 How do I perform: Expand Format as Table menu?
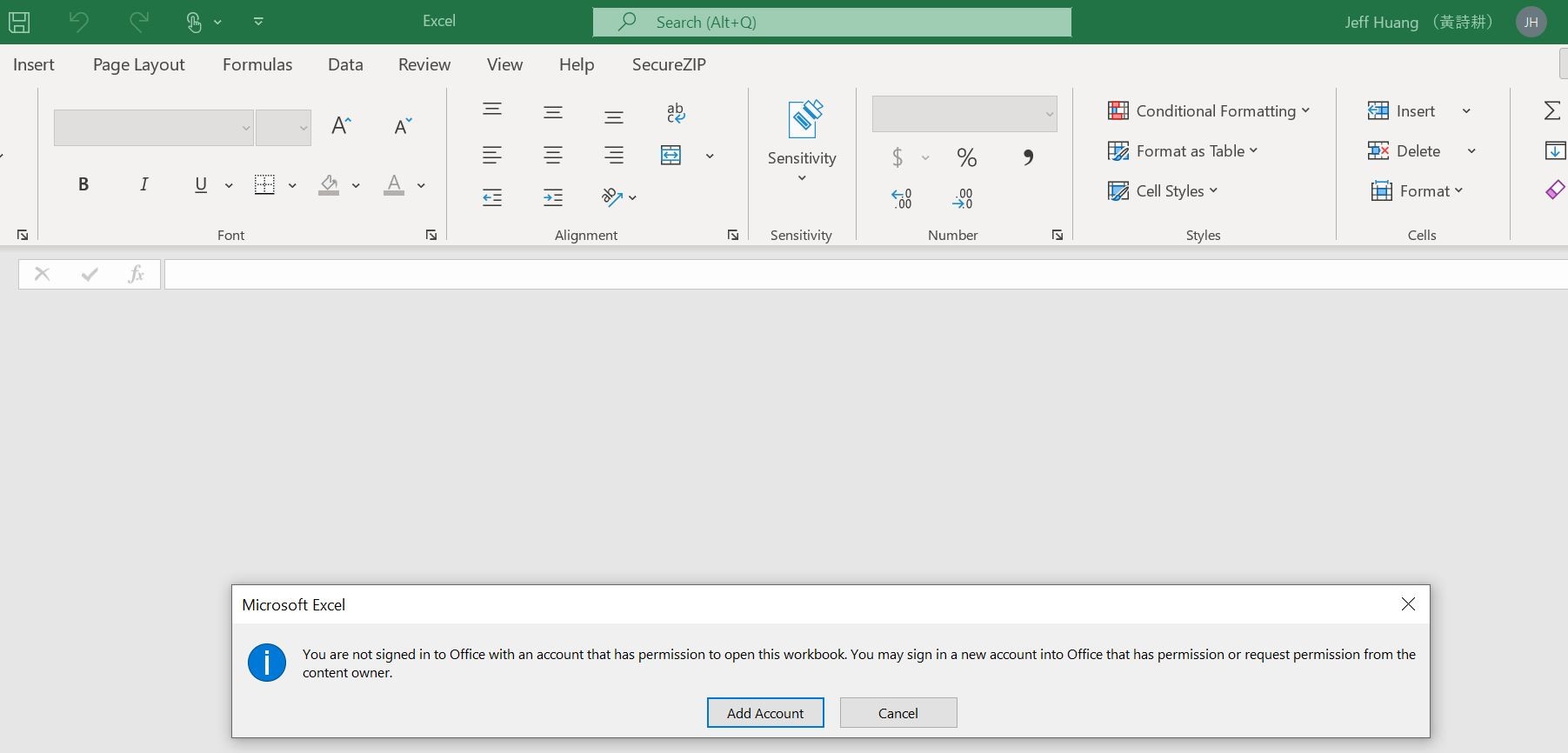point(1183,150)
